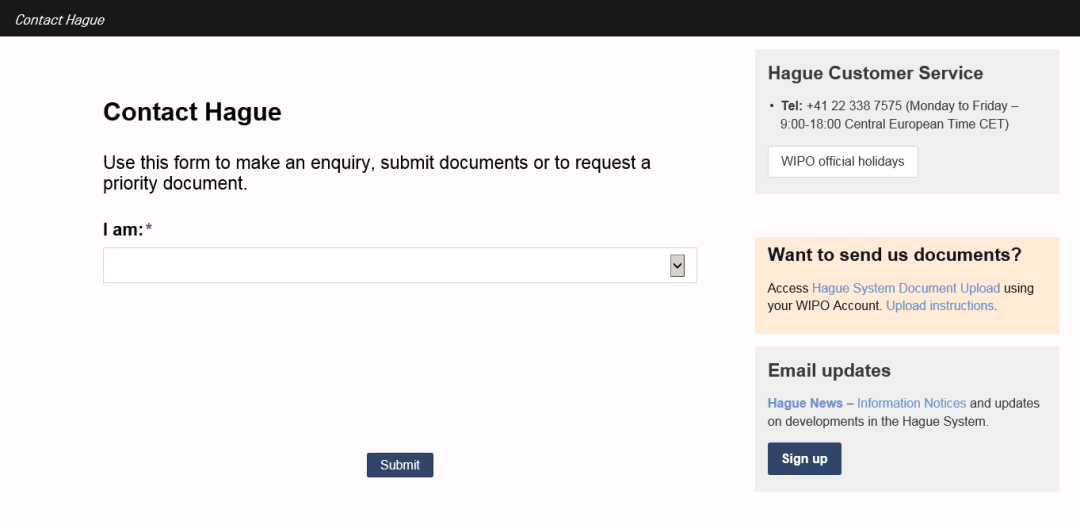Sign up for email updates
The image size is (1080, 521).
pyautogui.click(x=804, y=459)
